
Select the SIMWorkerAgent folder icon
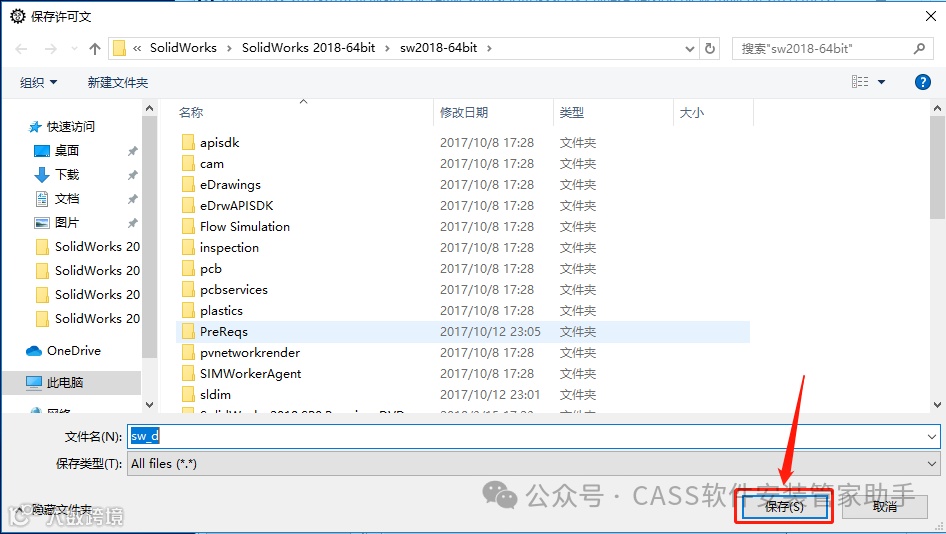tap(188, 373)
